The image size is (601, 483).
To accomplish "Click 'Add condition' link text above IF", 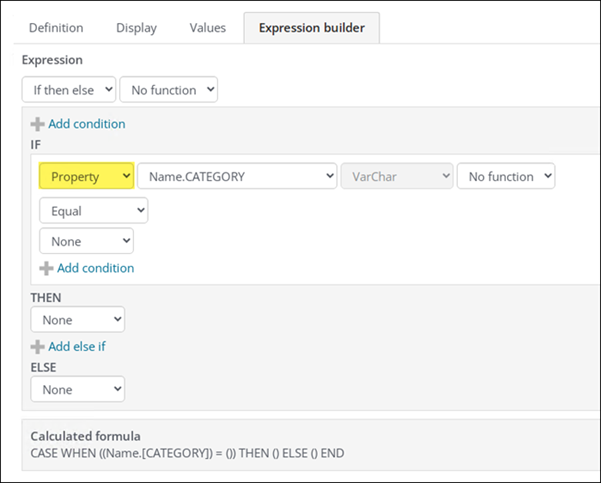I will coord(86,124).
